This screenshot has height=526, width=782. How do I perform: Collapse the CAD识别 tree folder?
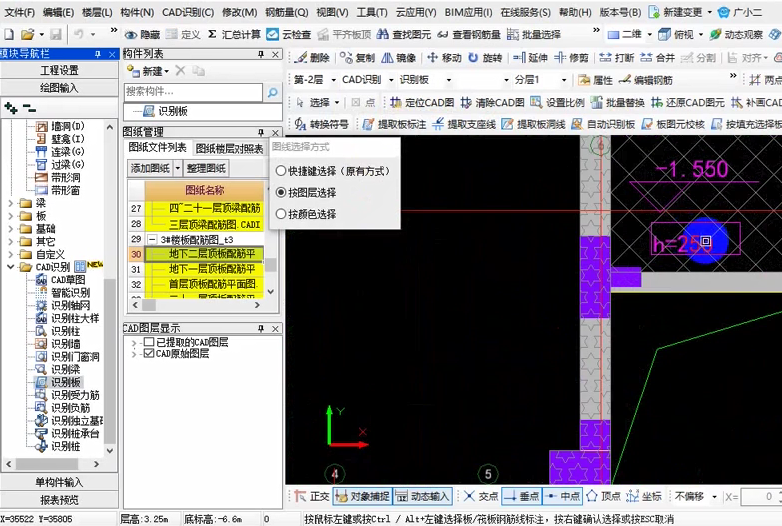(x=11, y=267)
